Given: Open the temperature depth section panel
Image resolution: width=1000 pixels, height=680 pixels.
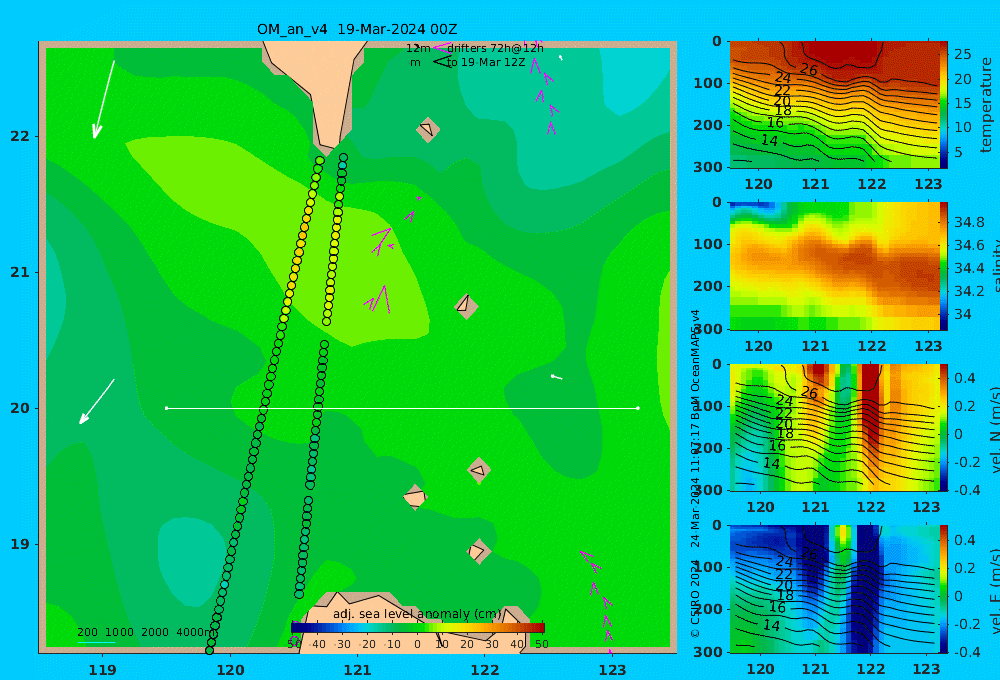Looking at the screenshot, I should click(x=834, y=105).
